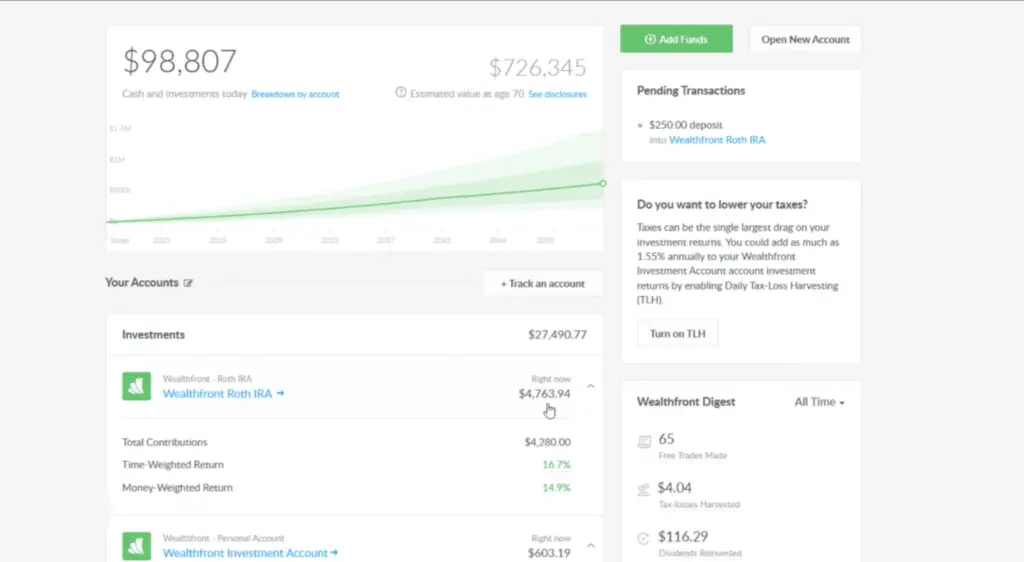This screenshot has width=1024, height=562.
Task: Click the Roth IRA balance $4,763.94
Action: point(544,394)
